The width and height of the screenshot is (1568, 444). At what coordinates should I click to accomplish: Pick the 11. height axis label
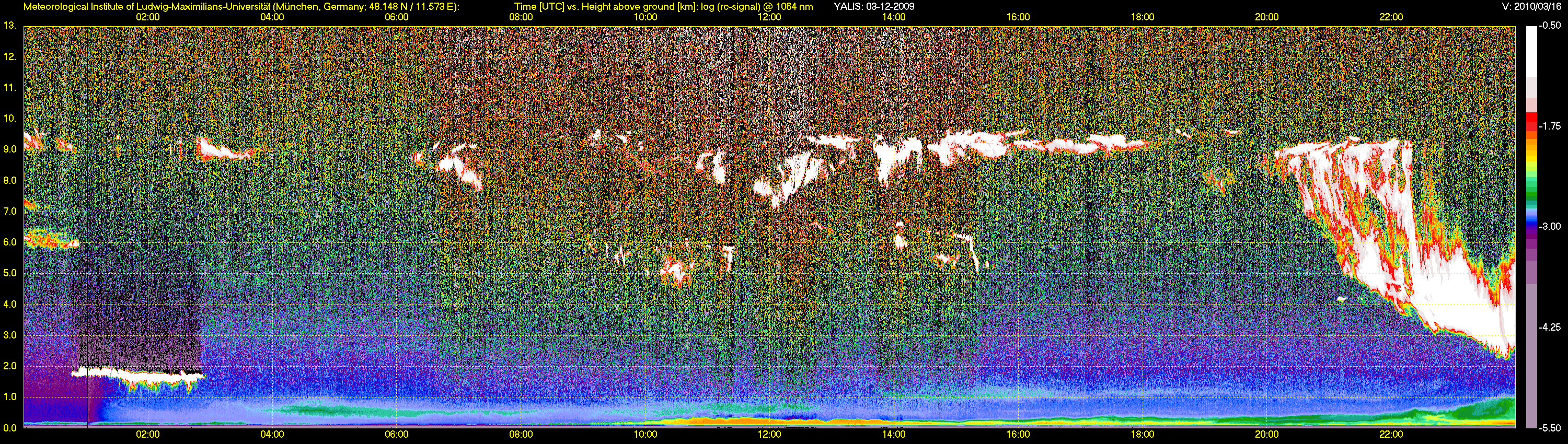pyautogui.click(x=10, y=88)
